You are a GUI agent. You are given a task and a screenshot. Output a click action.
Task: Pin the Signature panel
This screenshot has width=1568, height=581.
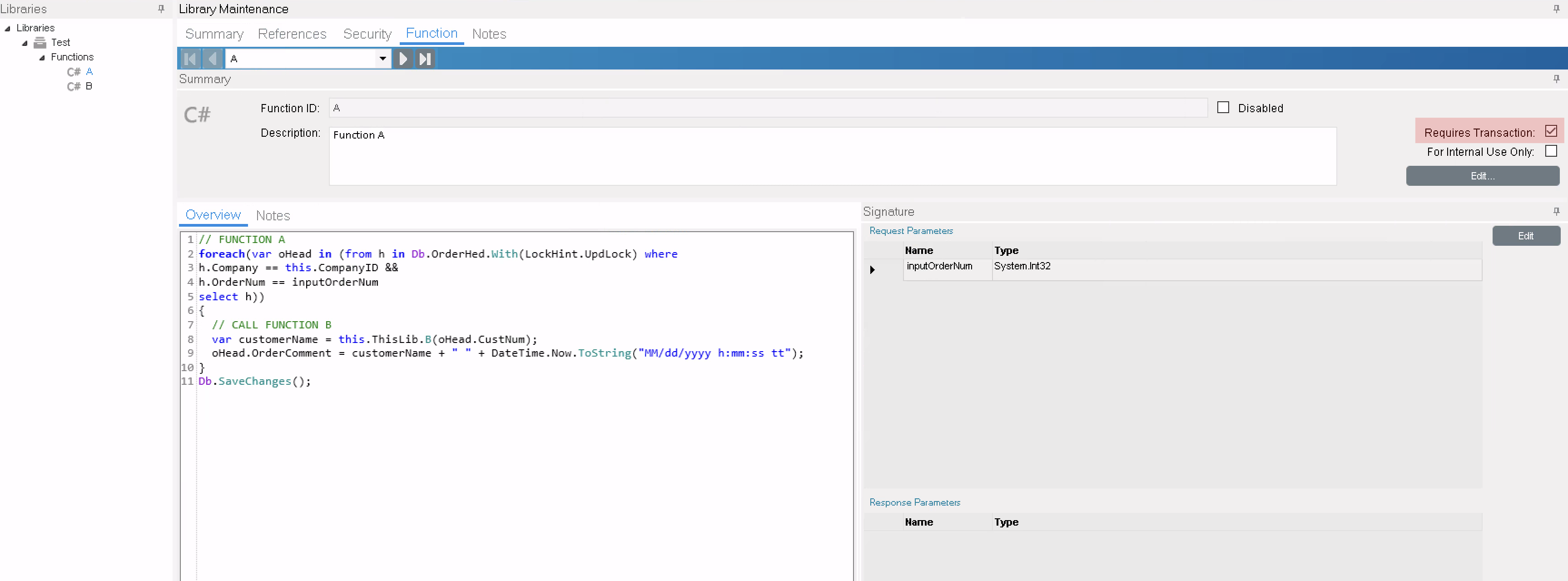pyautogui.click(x=1556, y=211)
